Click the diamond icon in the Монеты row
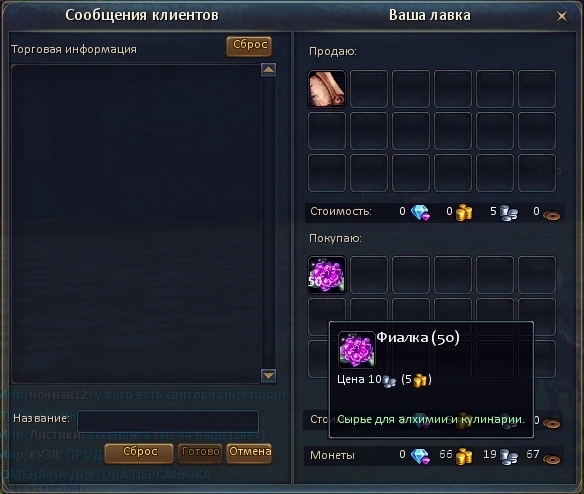Image resolution: width=584 pixels, height=494 pixels. coord(420,456)
